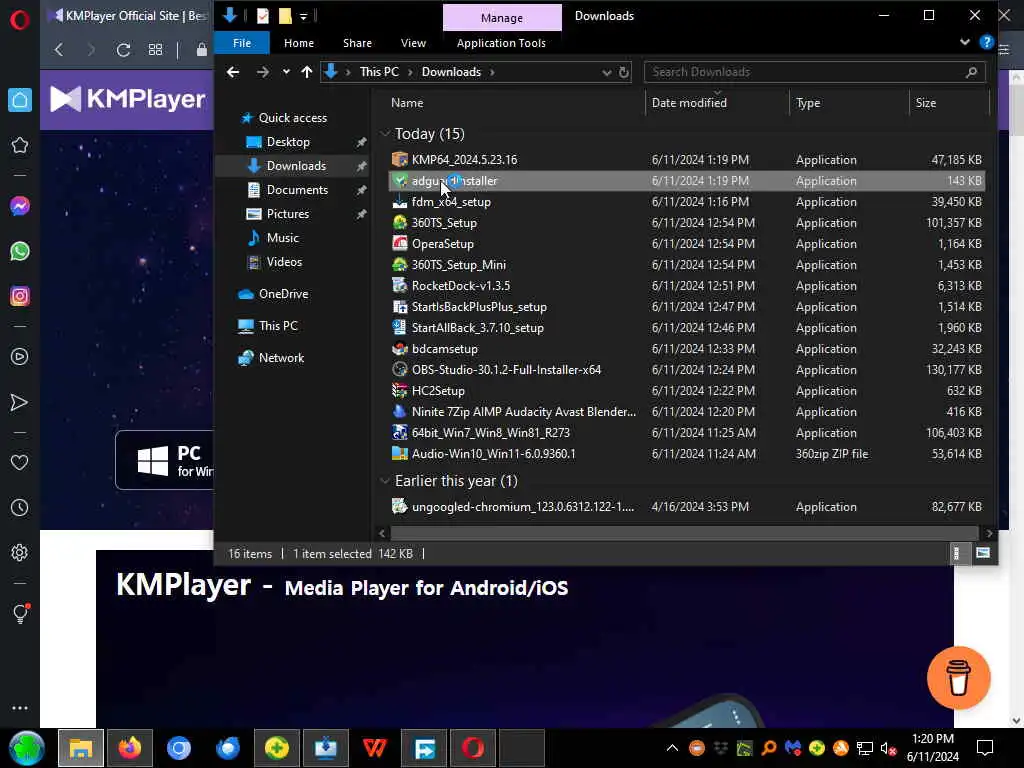Open Messenger in the Opera sidebar
Viewport: 1024px width, 768px height.
(x=20, y=206)
